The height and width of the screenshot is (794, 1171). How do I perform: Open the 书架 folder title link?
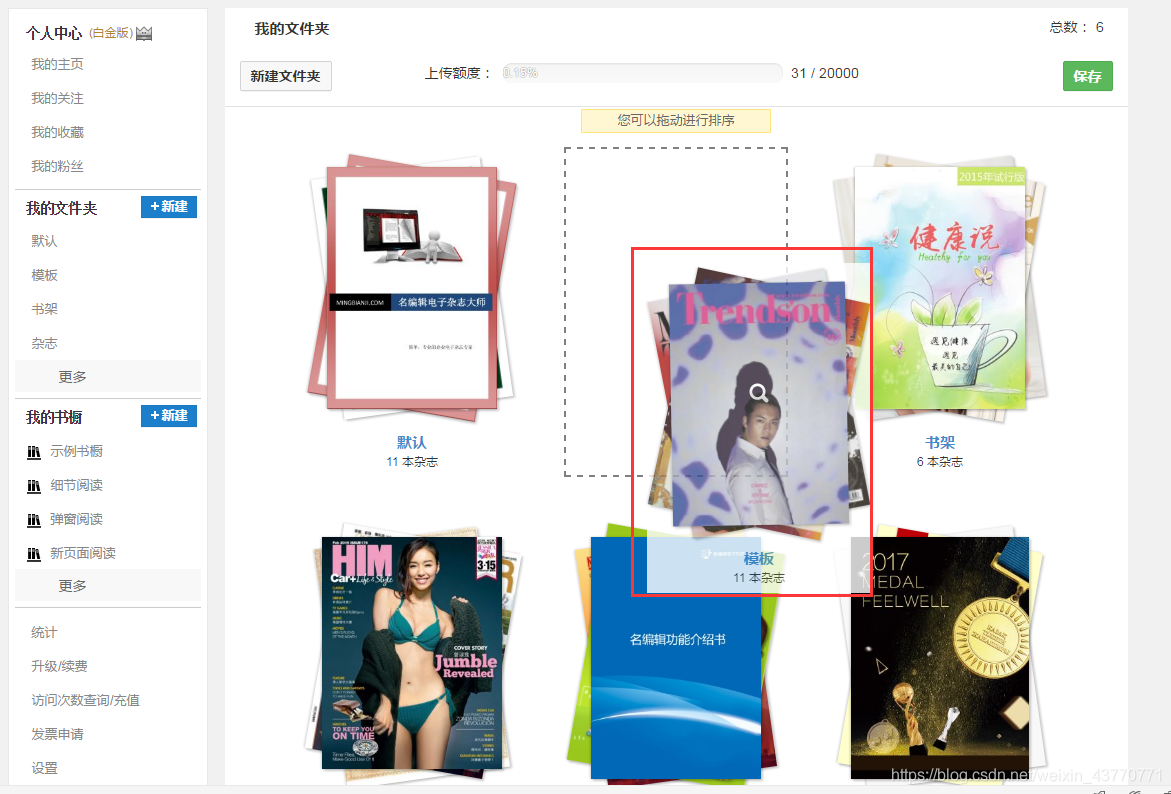coord(940,442)
